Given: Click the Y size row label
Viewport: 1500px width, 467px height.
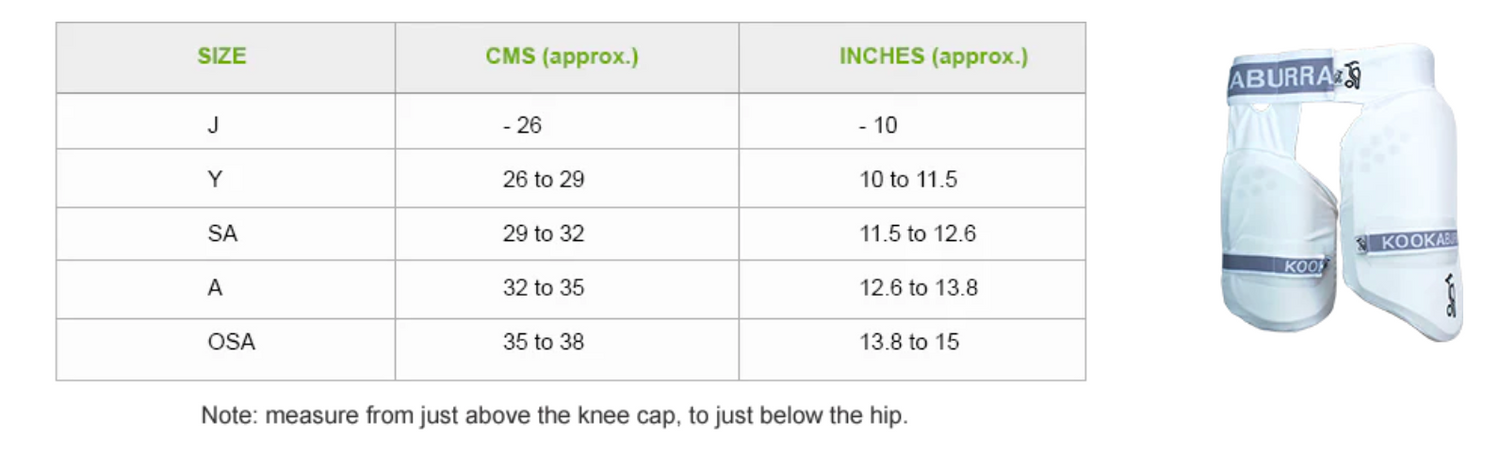Looking at the screenshot, I should click(213, 180).
